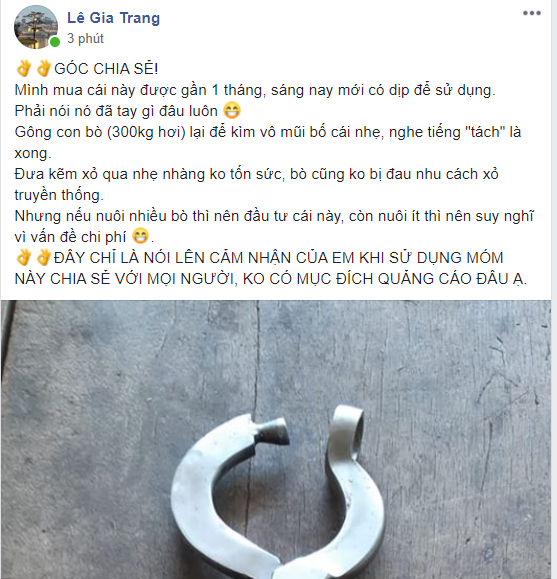Open the post via '3 phút' timestamp
557x579 pixels.
click(85, 38)
